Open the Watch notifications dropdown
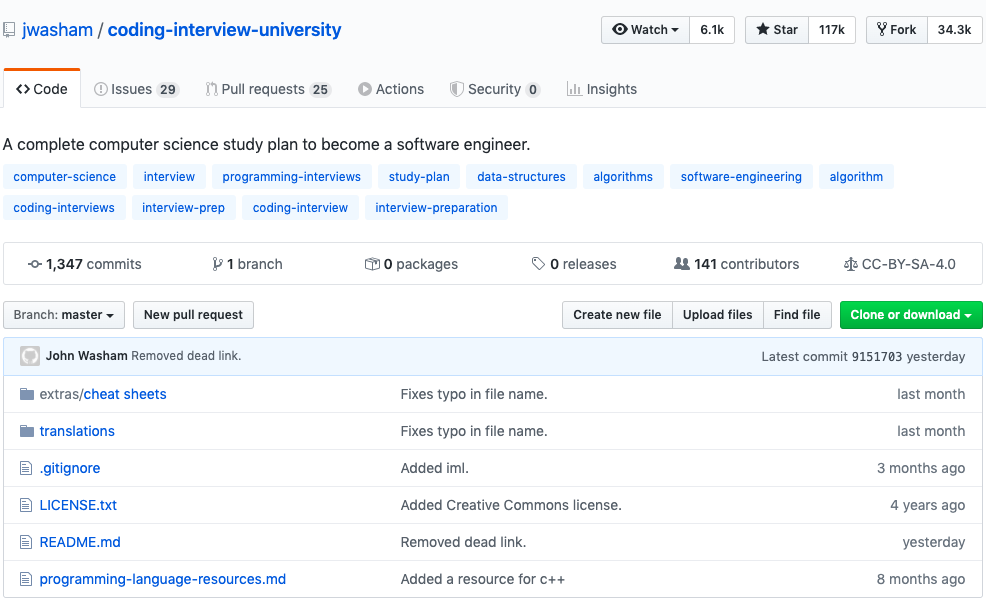Image resolution: width=986 pixels, height=598 pixels. pos(645,30)
